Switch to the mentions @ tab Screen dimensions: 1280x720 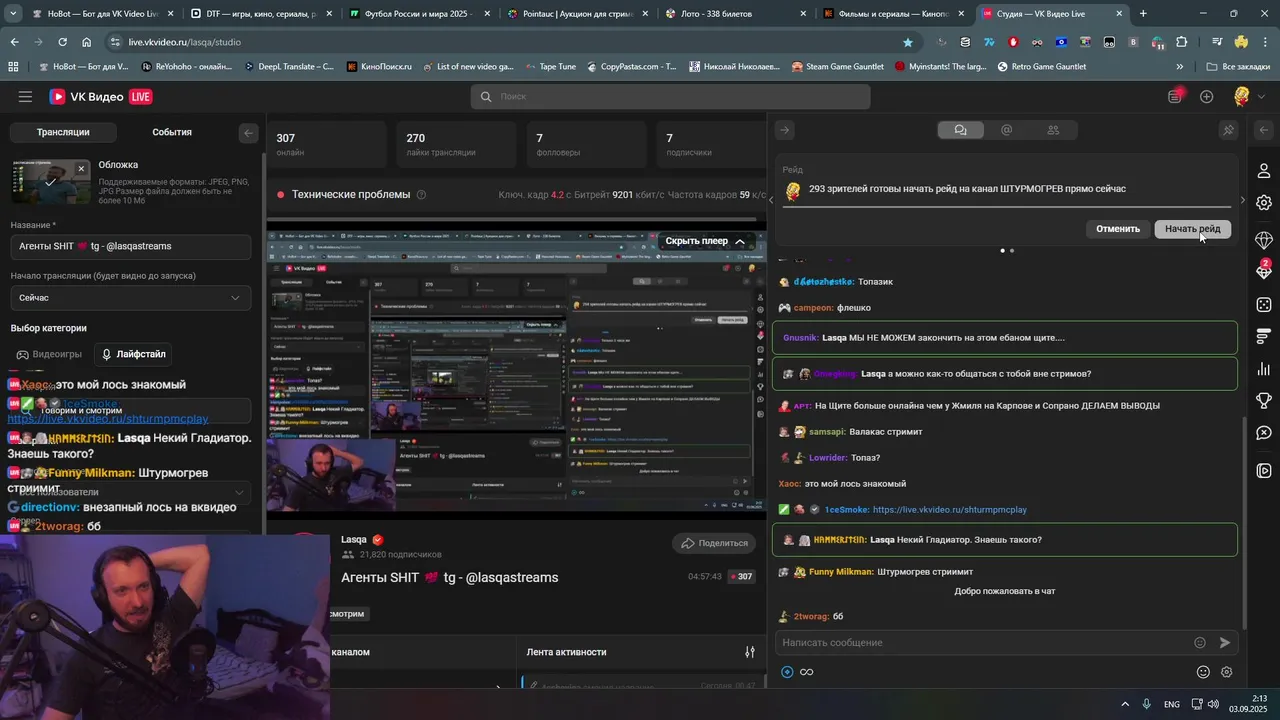pyautogui.click(x=1007, y=130)
